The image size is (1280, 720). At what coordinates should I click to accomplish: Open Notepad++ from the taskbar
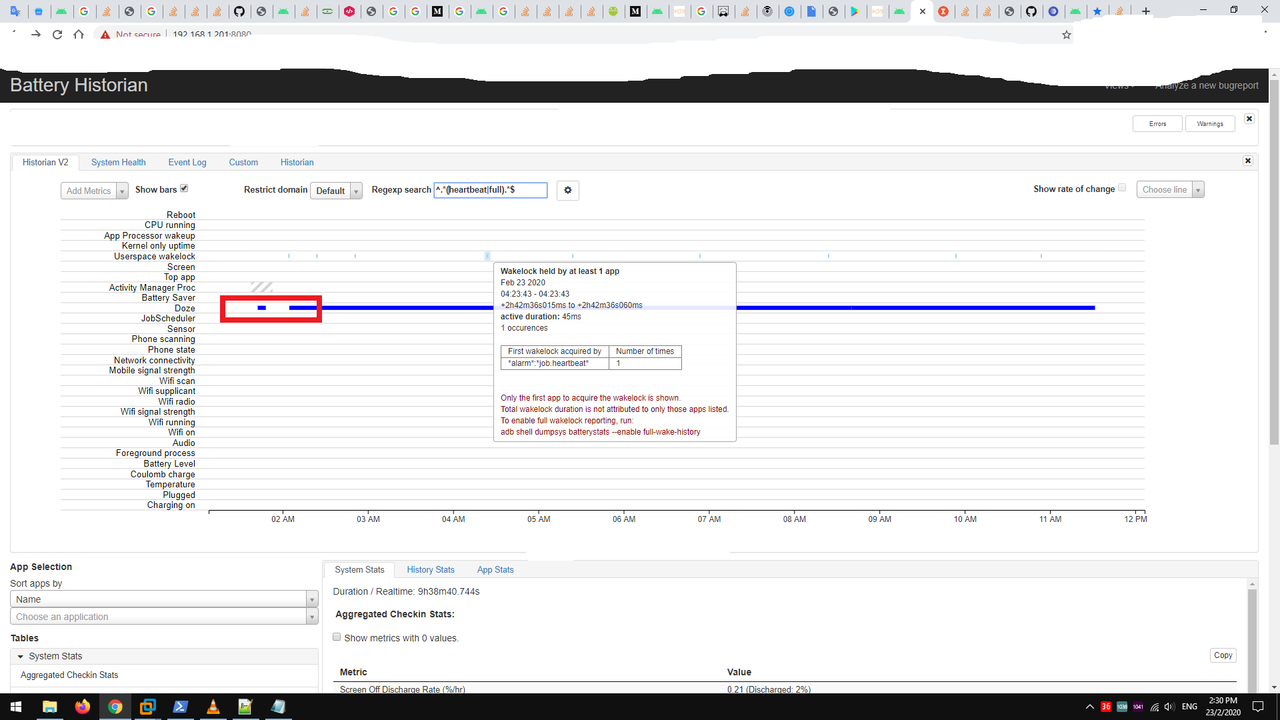pos(245,706)
